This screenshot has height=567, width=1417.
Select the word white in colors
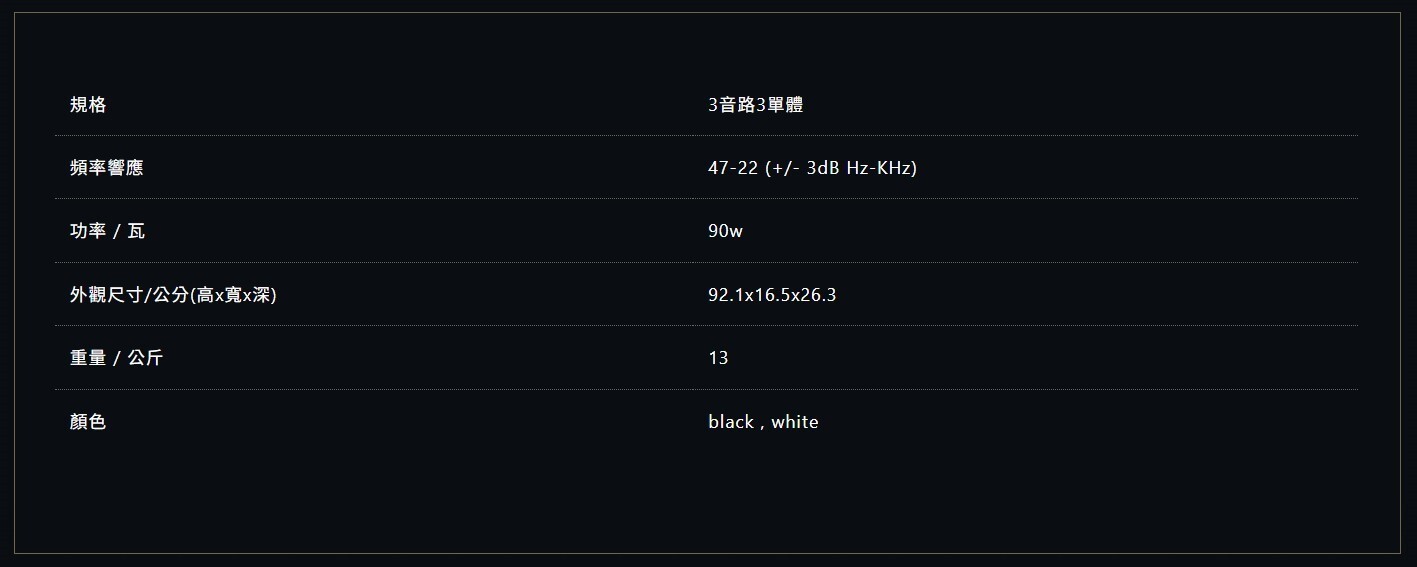click(x=795, y=422)
